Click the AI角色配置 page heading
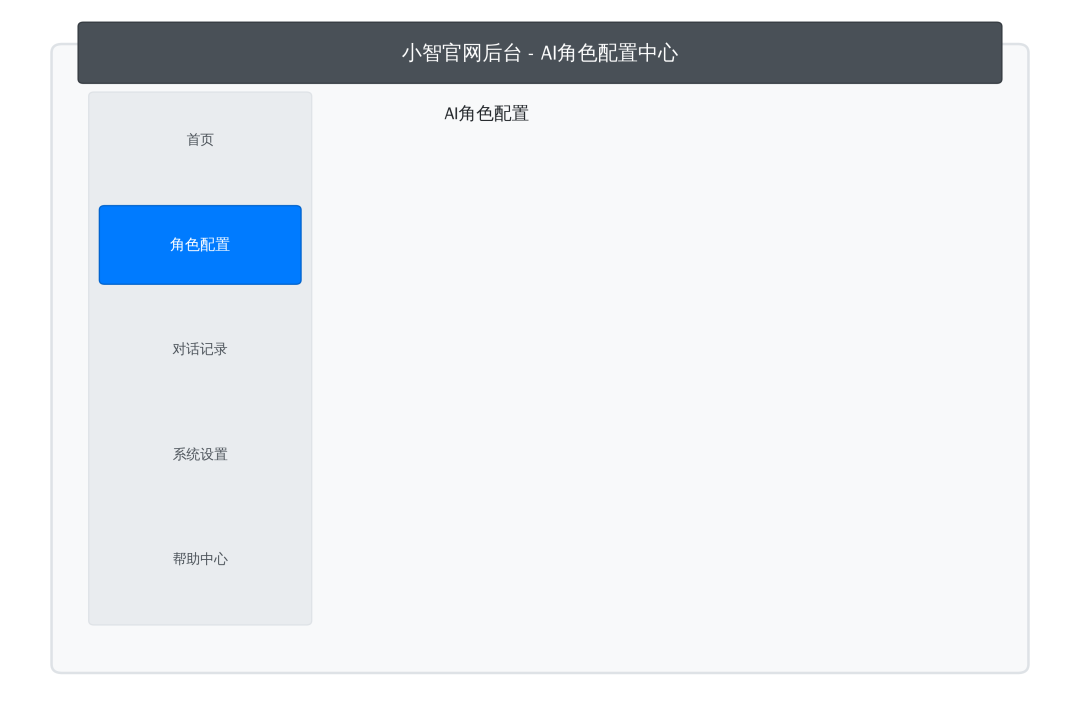The height and width of the screenshot is (717, 1080). (x=486, y=113)
